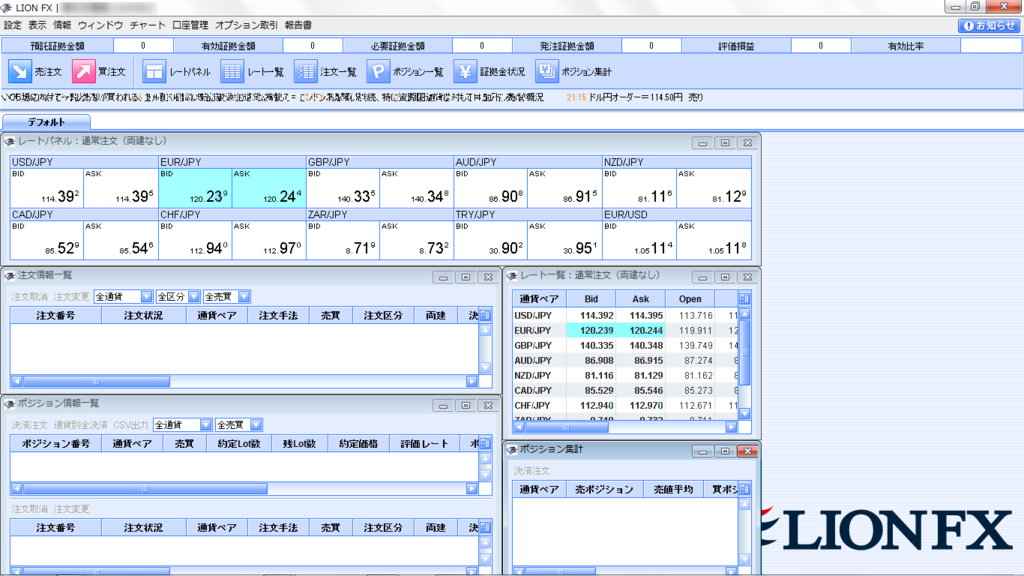Open the 注文一覧 order list icon

point(305,71)
